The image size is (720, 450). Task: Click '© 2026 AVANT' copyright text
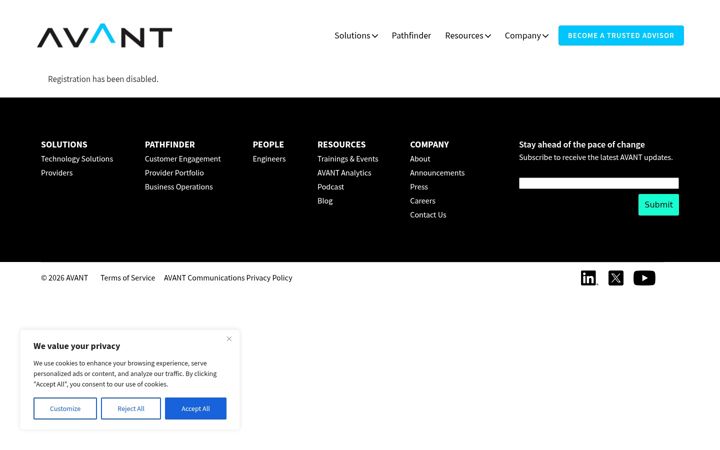pyautogui.click(x=64, y=278)
